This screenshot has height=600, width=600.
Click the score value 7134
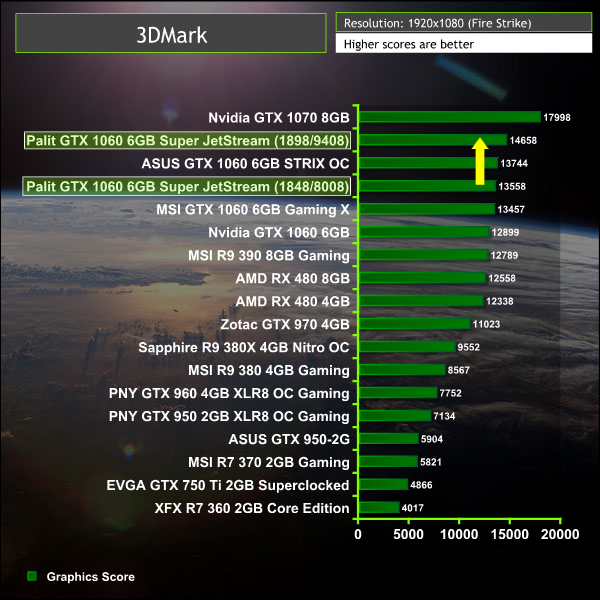(444, 416)
